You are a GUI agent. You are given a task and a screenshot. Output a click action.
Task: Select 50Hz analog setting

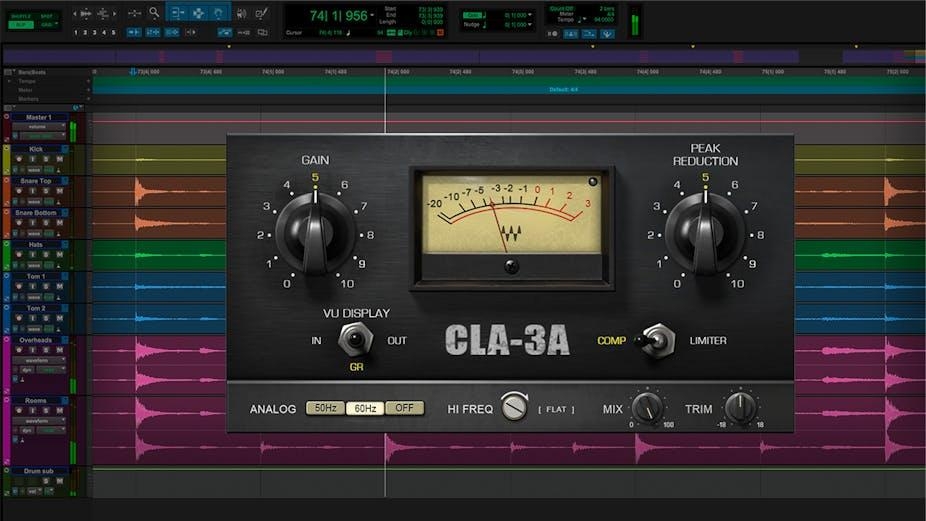click(x=325, y=408)
